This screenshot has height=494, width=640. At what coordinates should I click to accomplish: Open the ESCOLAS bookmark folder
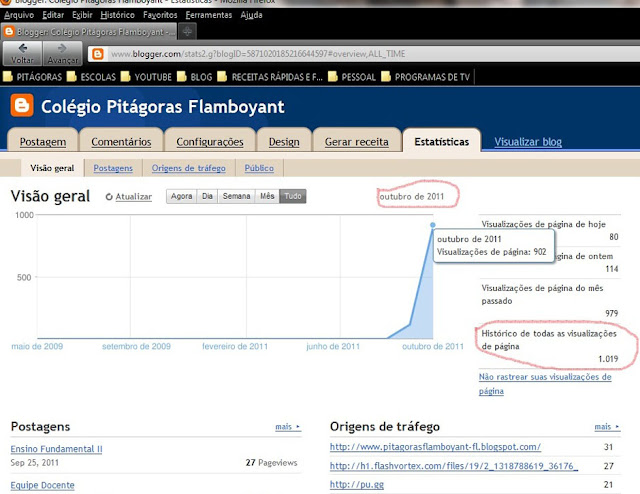coord(91,77)
